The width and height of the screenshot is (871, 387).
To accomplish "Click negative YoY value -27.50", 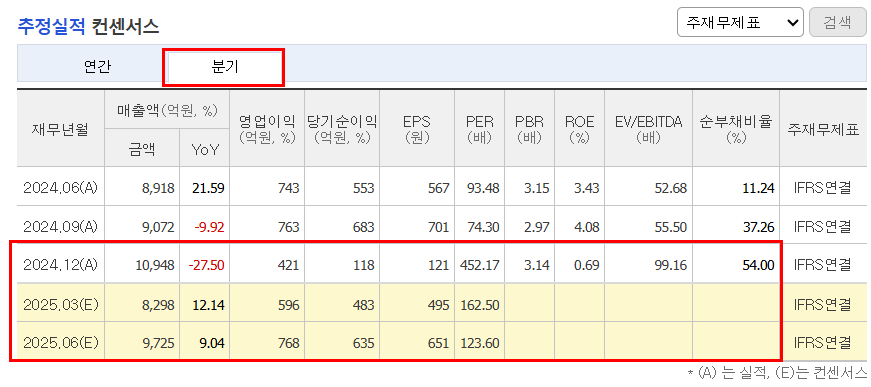I will coord(207,266).
